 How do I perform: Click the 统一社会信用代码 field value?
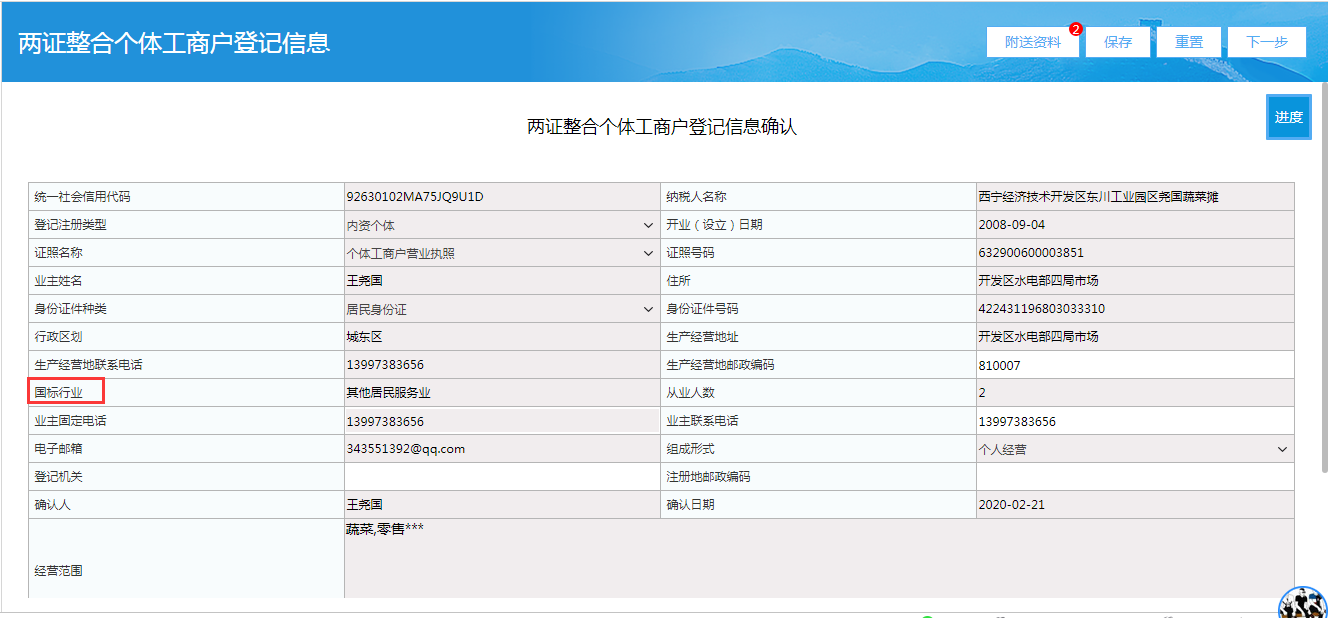point(500,196)
